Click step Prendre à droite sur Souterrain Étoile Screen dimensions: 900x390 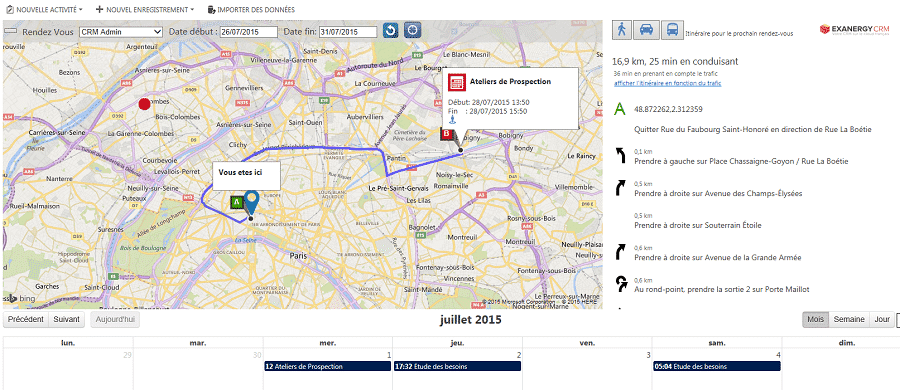698,226
